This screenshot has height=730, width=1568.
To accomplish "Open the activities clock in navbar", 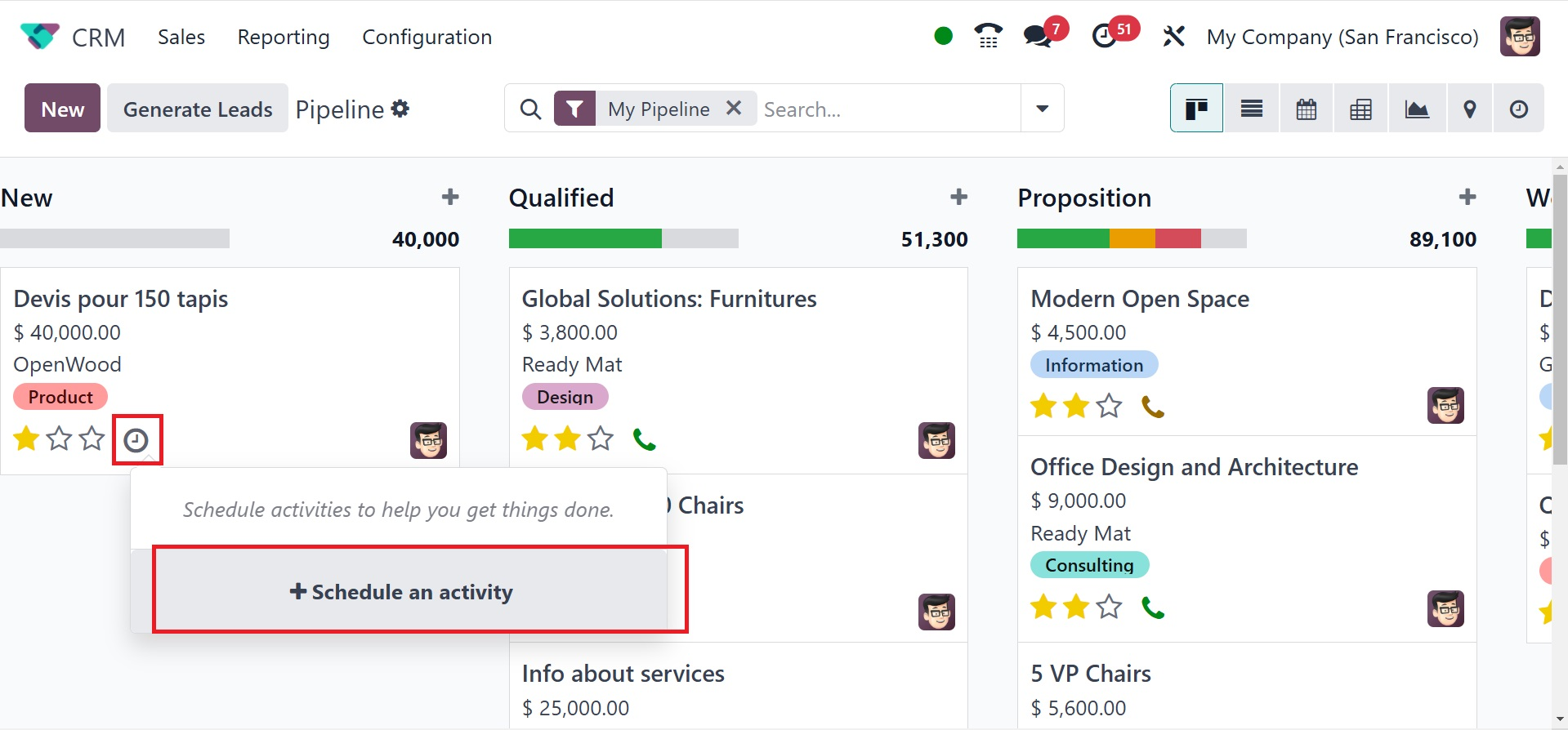I will (1106, 36).
